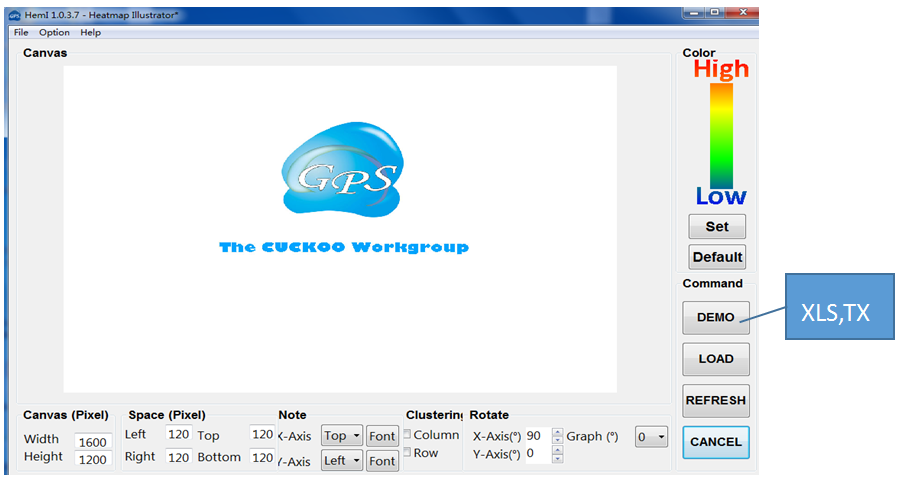Image resolution: width=900 pixels, height=479 pixels.
Task: Click the Right space input field
Action: point(179,457)
